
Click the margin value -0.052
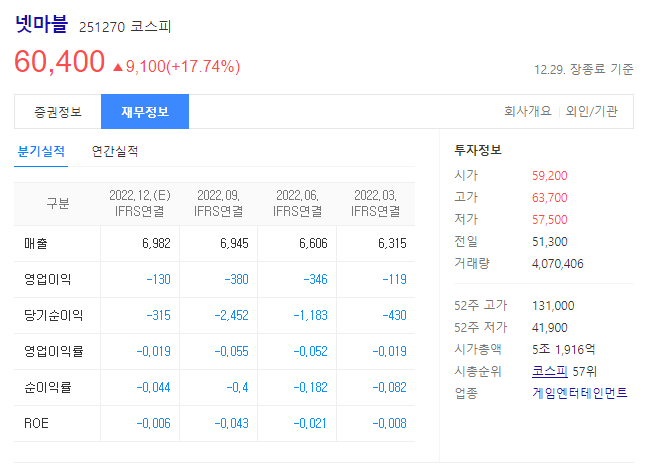coord(310,351)
